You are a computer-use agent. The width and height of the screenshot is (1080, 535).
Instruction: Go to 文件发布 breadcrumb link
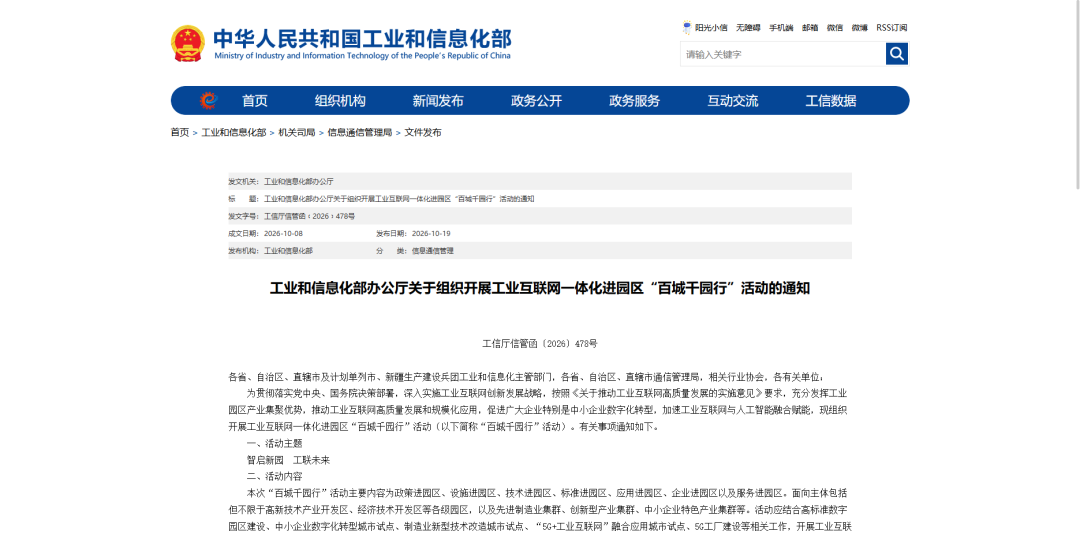point(423,132)
